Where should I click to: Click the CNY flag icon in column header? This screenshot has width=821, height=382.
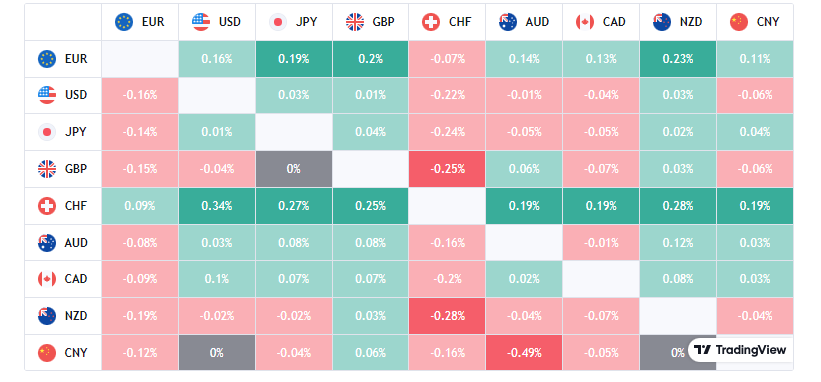click(739, 22)
